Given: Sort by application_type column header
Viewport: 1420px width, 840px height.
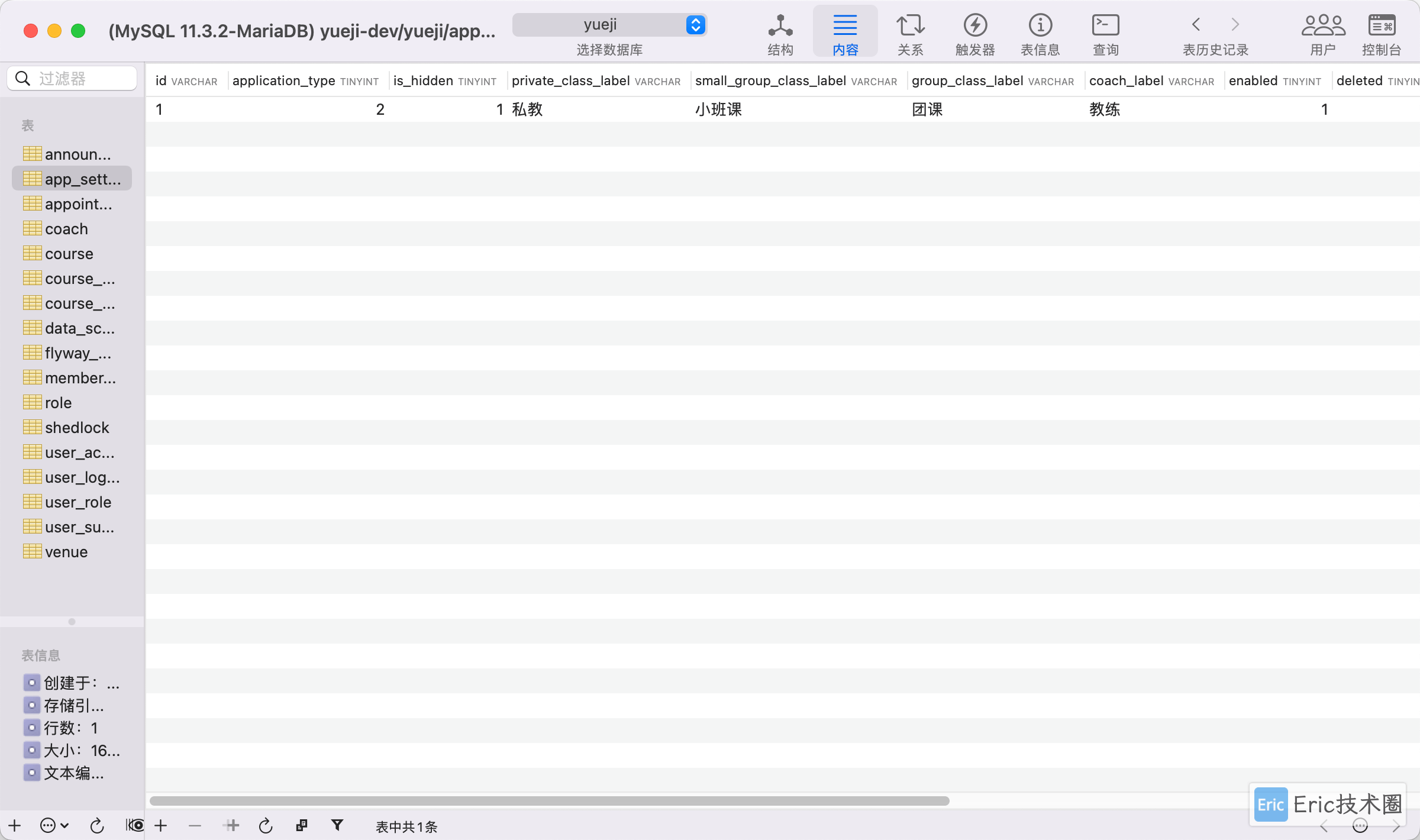Looking at the screenshot, I should (308, 80).
